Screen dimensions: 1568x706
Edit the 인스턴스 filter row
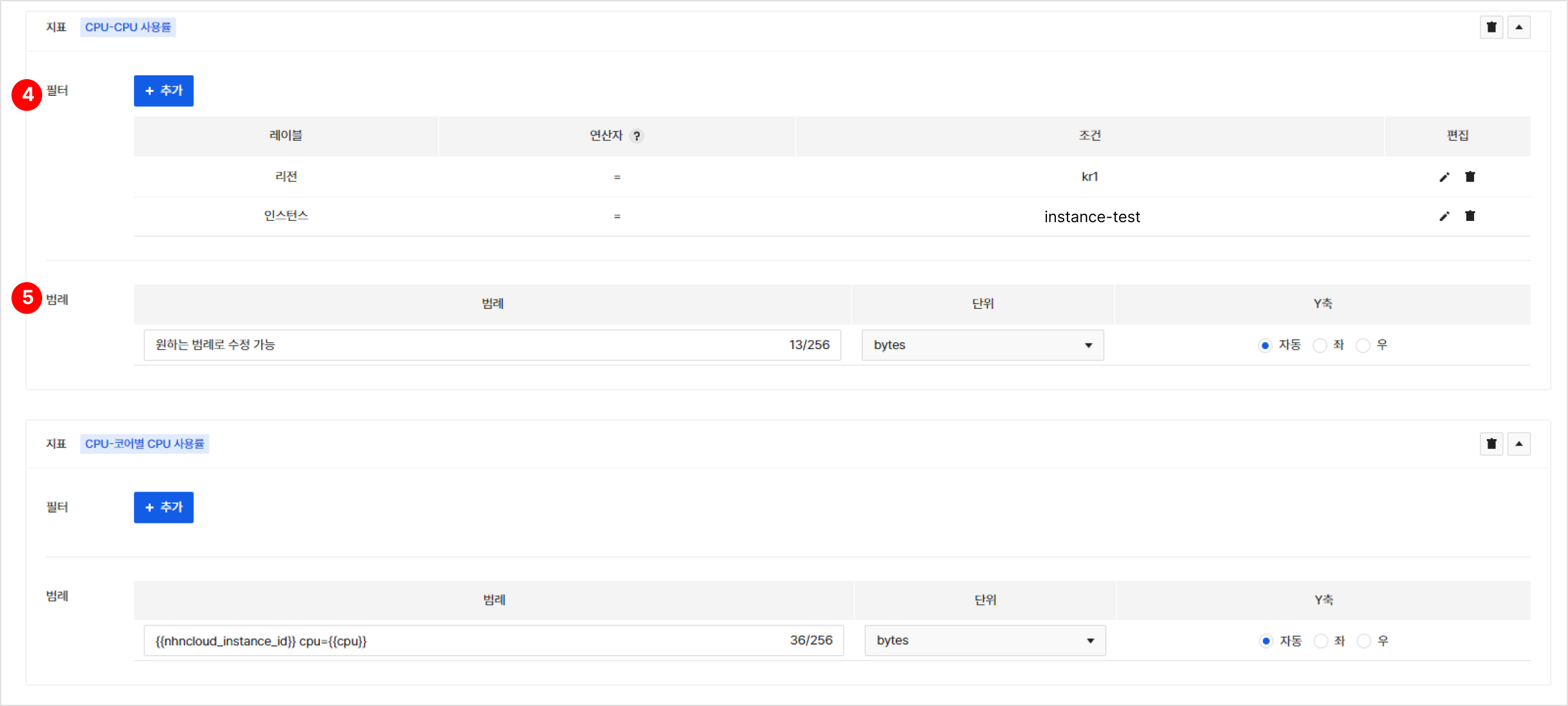pos(1444,216)
